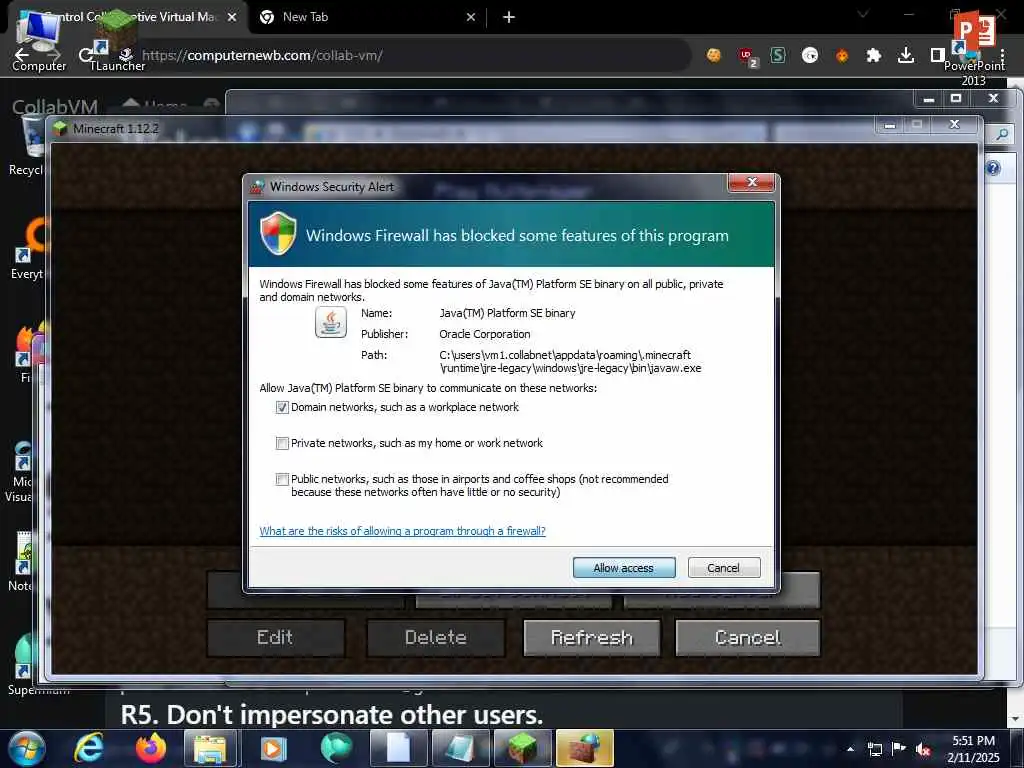Click the Minecraft Cancel button
The image size is (1024, 768).
(x=748, y=637)
